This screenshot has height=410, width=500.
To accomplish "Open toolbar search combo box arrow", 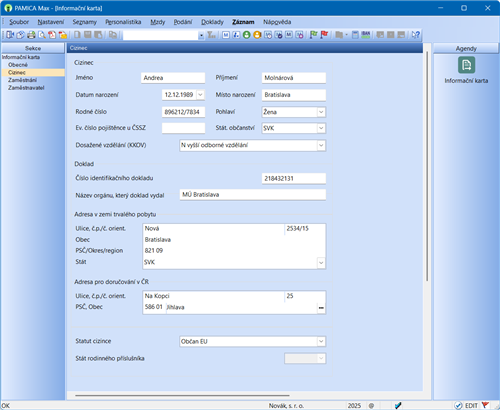I will (201, 35).
